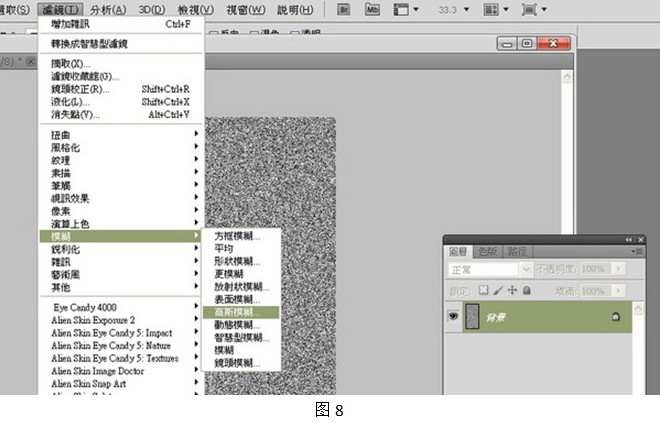Expand the 銳利化 filter submenu
The image size is (660, 423).
(x=121, y=249)
